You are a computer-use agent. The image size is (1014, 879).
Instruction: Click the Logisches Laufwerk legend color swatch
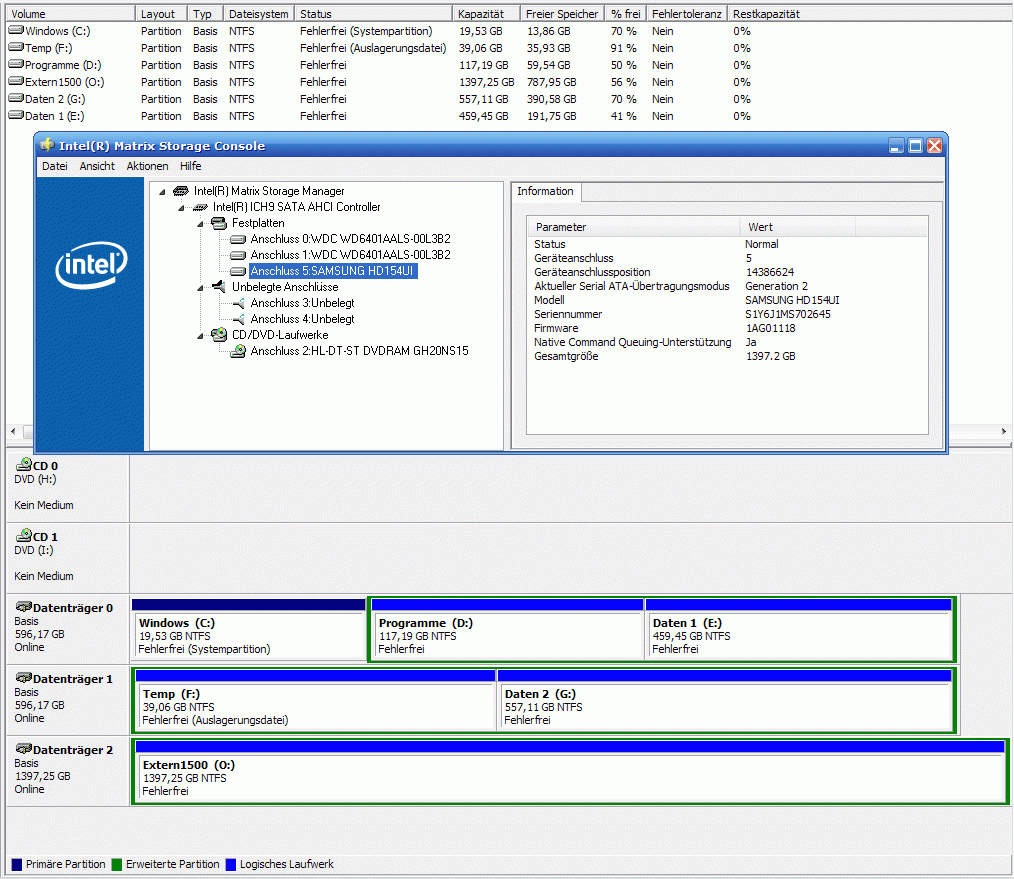pyautogui.click(x=231, y=865)
